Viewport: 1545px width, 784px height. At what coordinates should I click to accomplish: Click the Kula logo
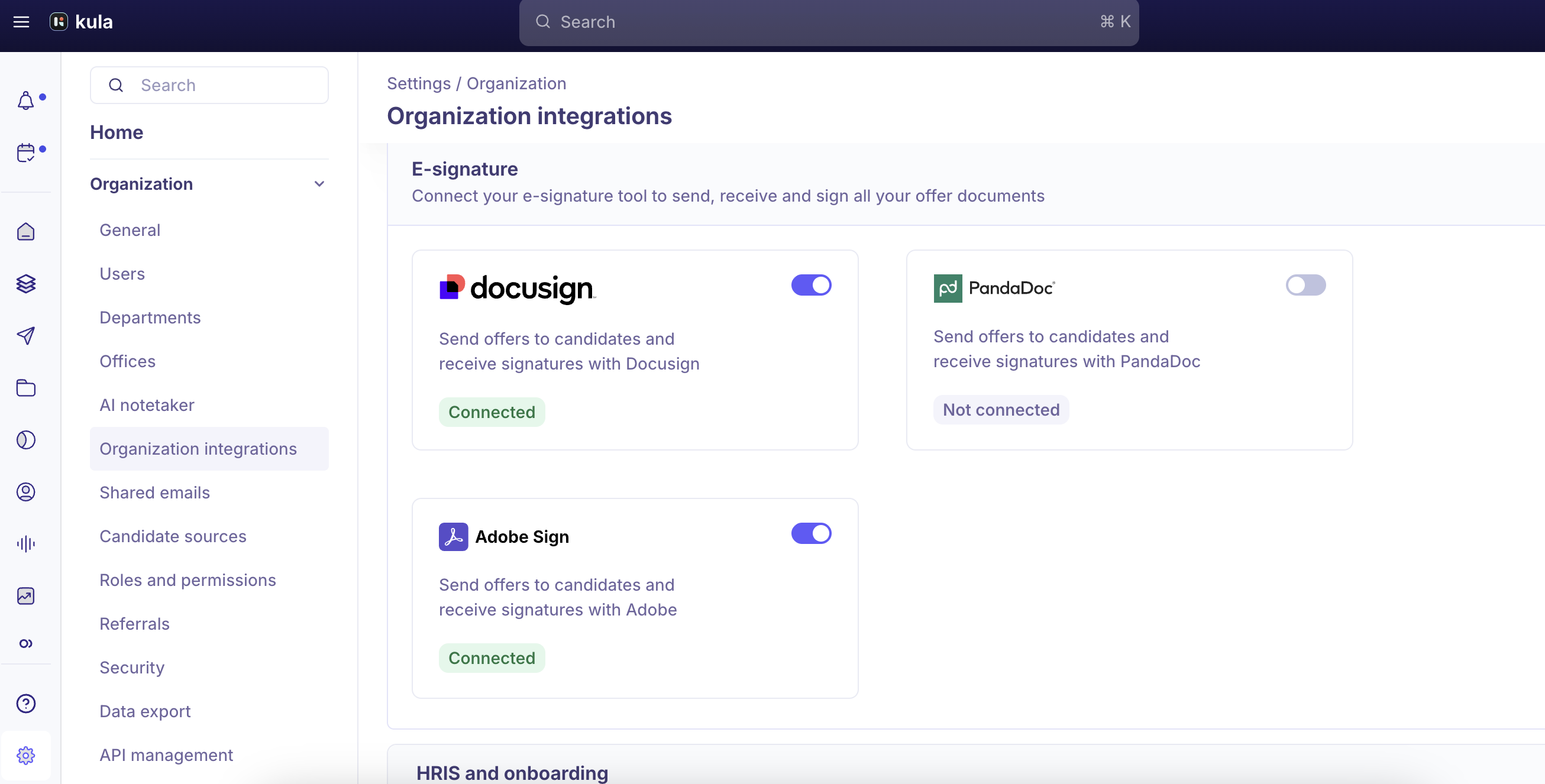(81, 22)
